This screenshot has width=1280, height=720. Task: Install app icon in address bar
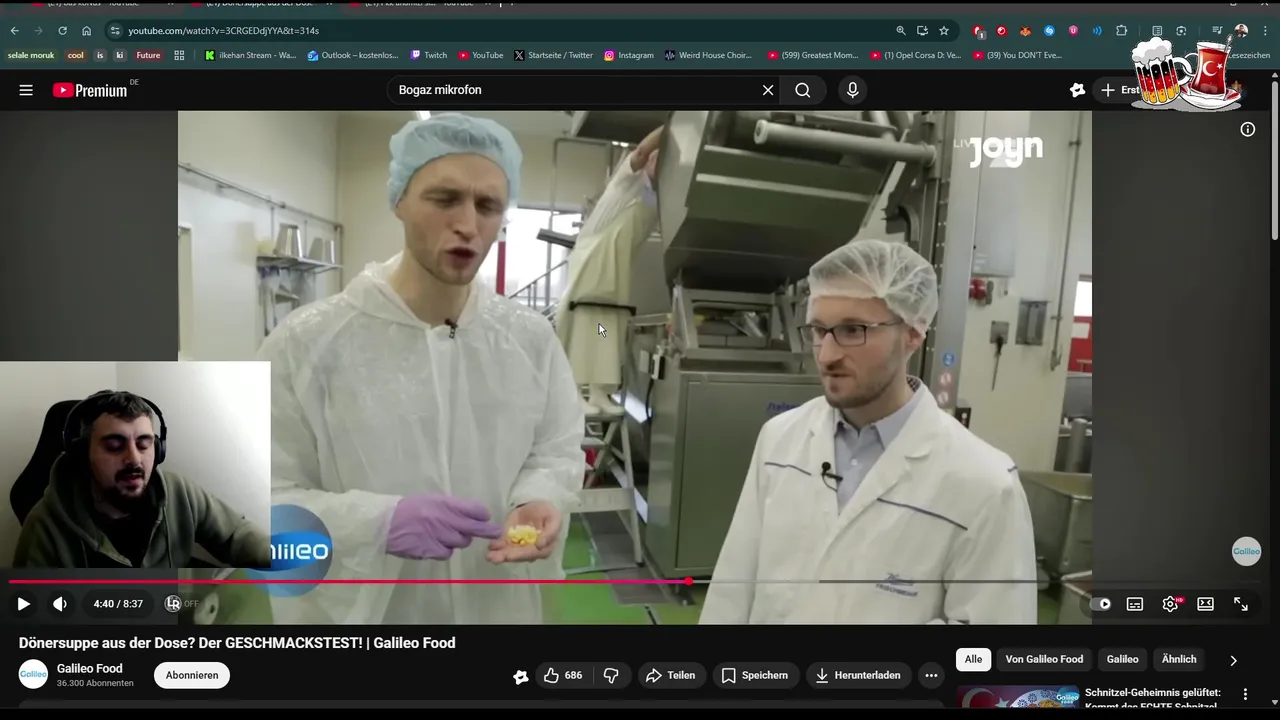pyautogui.click(x=922, y=31)
